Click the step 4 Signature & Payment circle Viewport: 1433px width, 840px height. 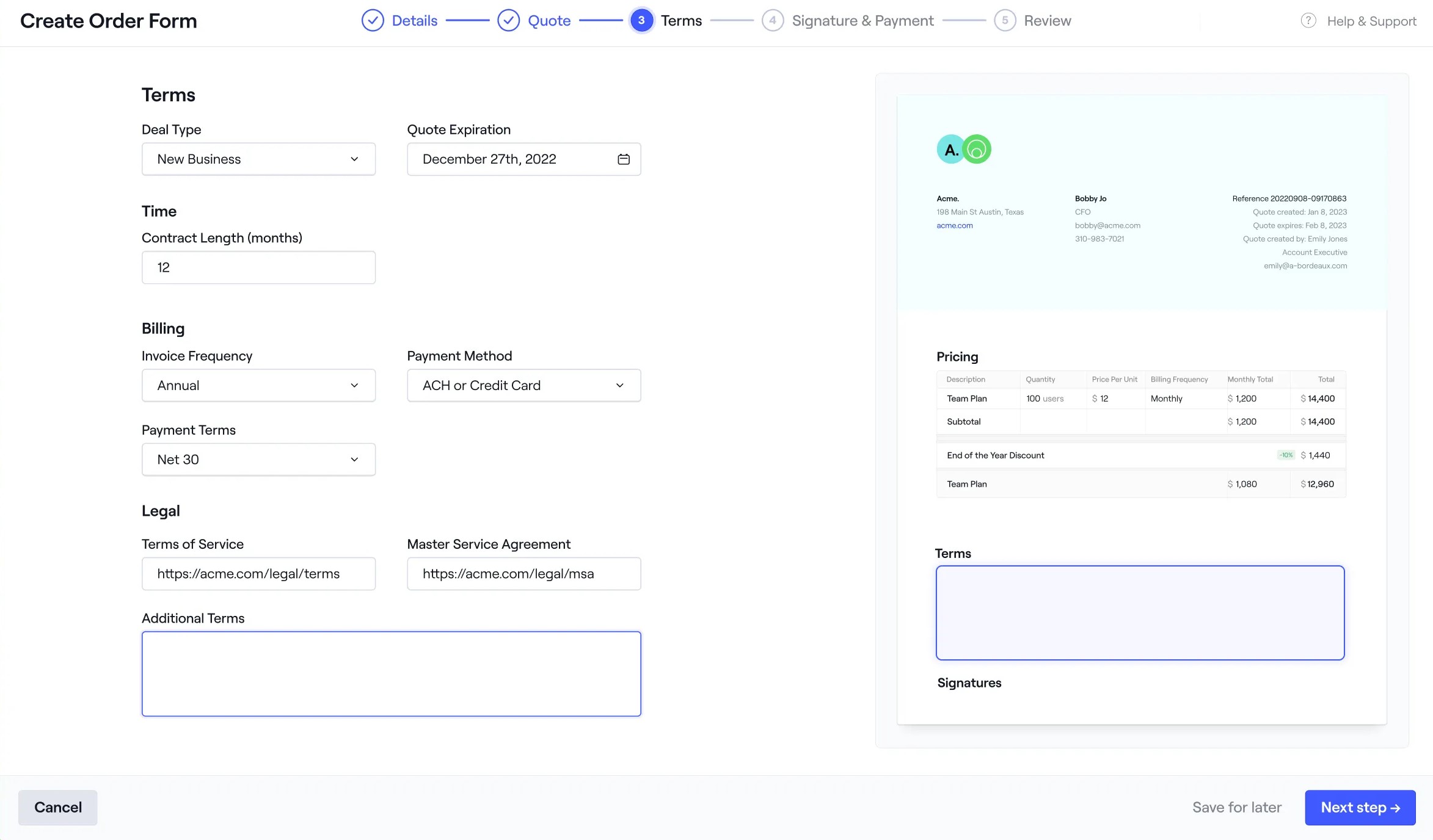pyautogui.click(x=773, y=20)
